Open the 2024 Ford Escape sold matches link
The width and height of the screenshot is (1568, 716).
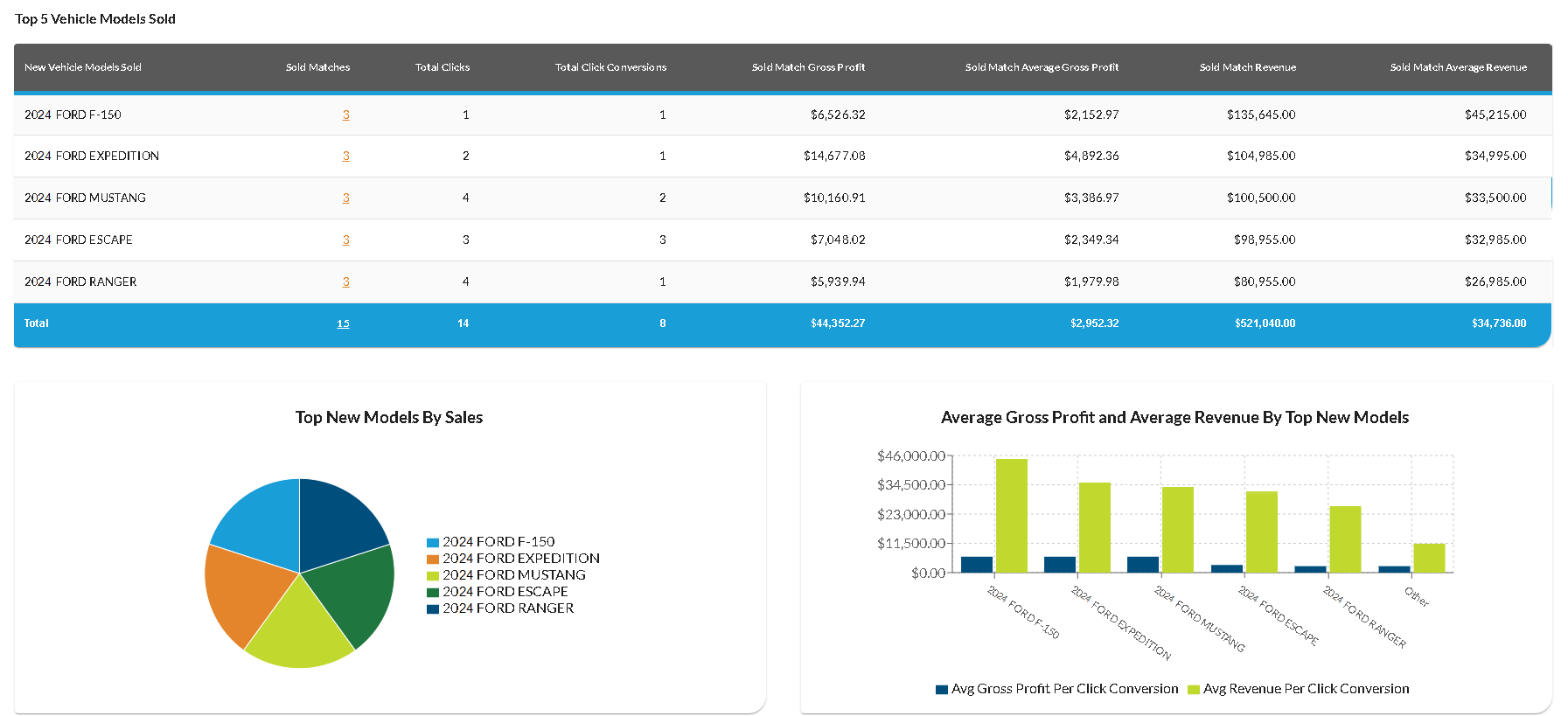345,240
